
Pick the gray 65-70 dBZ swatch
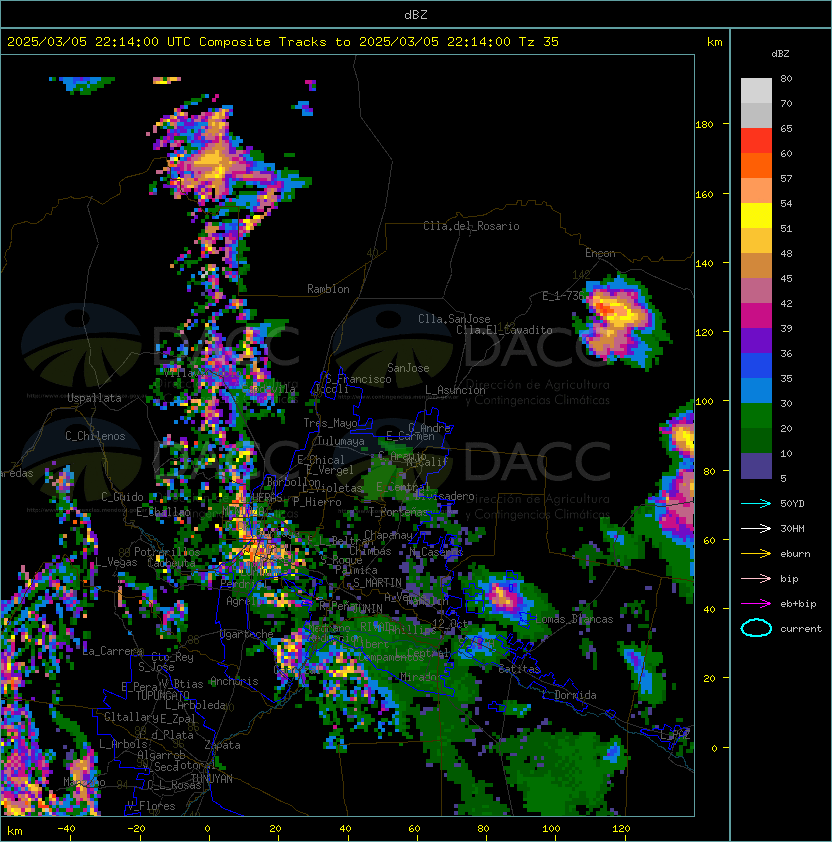(x=756, y=115)
